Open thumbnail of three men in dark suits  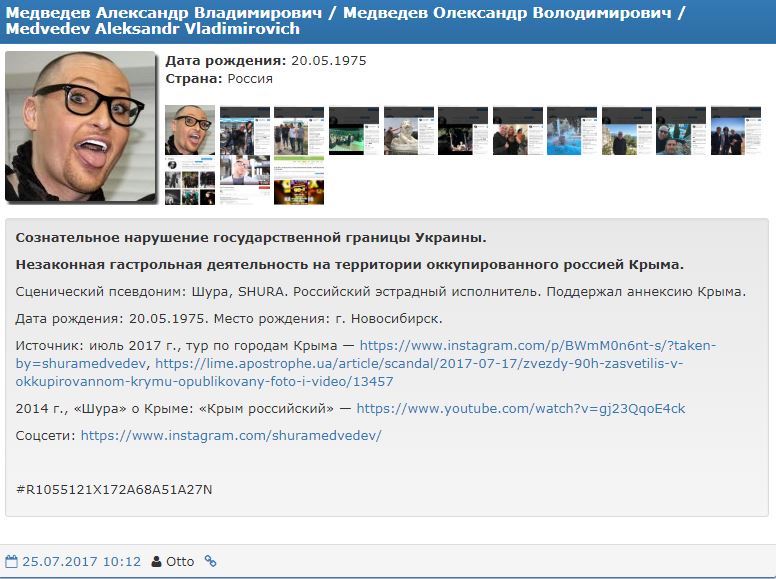(x=736, y=131)
